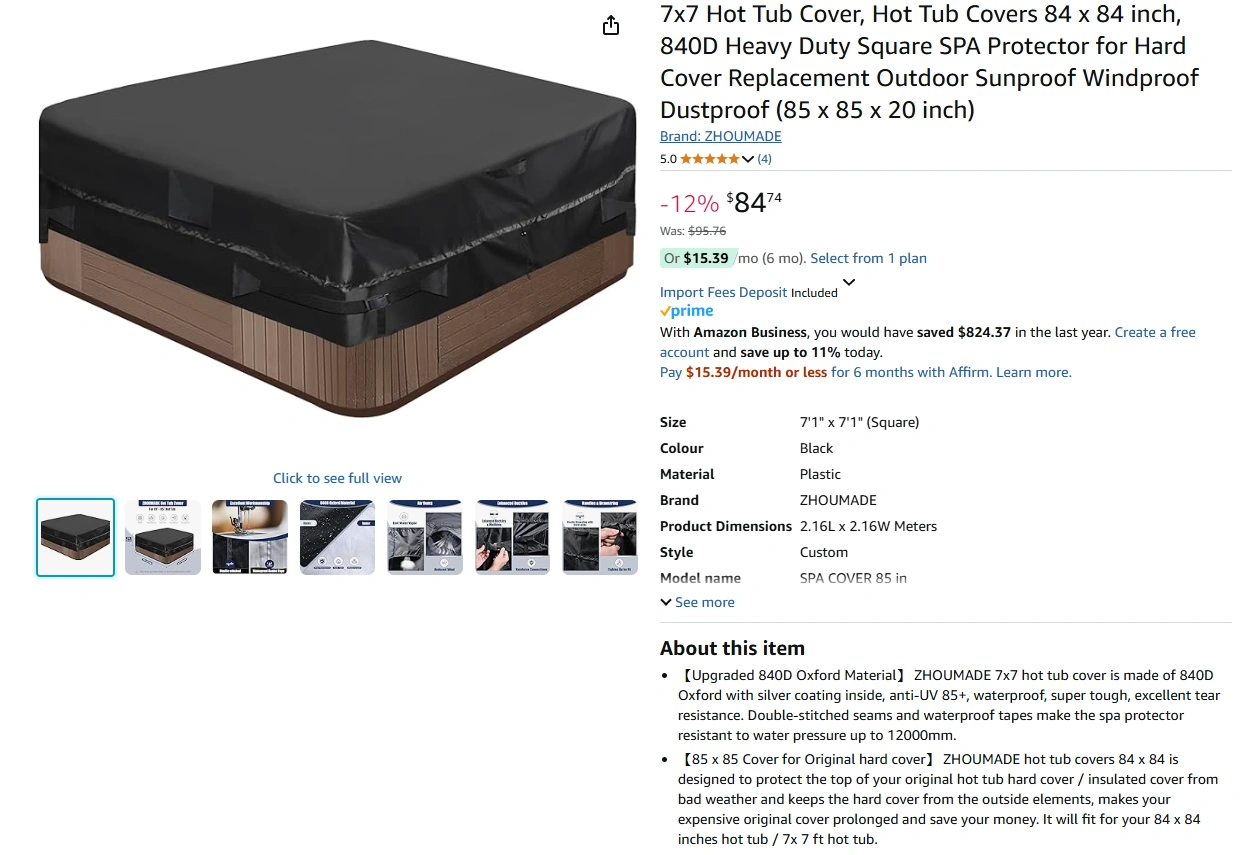Click Select from 1 plan link
This screenshot has width=1247, height=855.
(868, 258)
